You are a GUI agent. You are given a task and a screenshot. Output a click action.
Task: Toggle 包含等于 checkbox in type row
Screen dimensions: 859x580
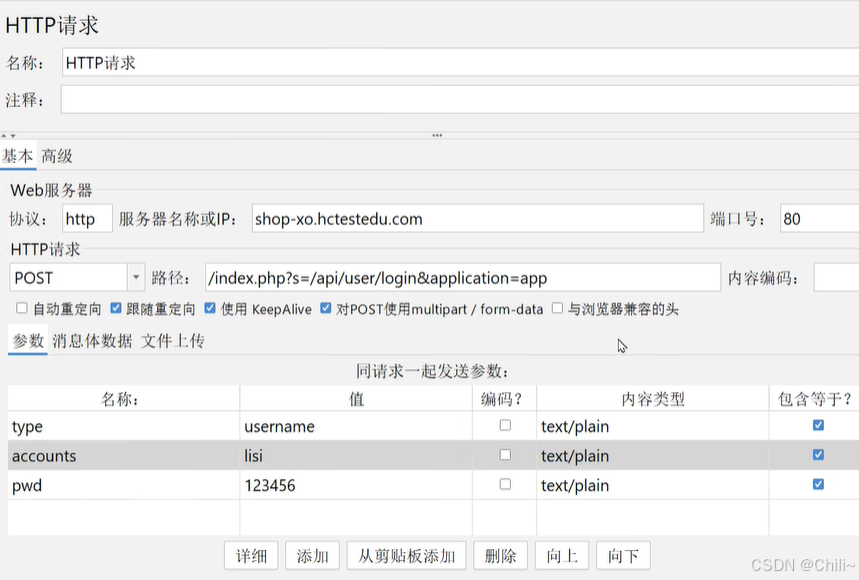pyautogui.click(x=818, y=425)
